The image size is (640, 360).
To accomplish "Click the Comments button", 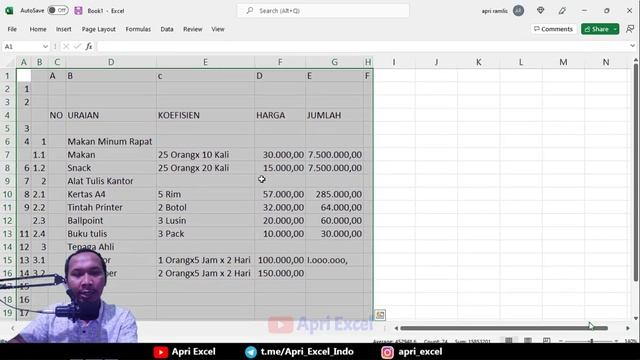I will click(x=553, y=29).
